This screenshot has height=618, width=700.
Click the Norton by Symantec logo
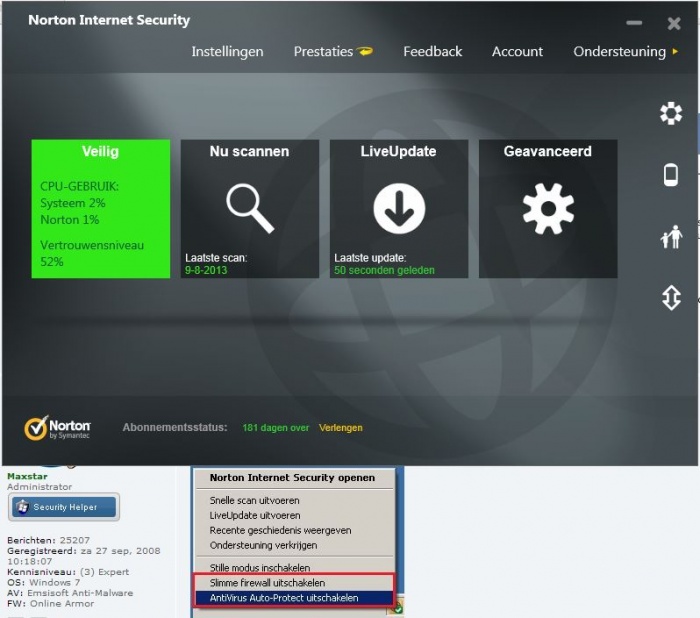tap(57, 428)
